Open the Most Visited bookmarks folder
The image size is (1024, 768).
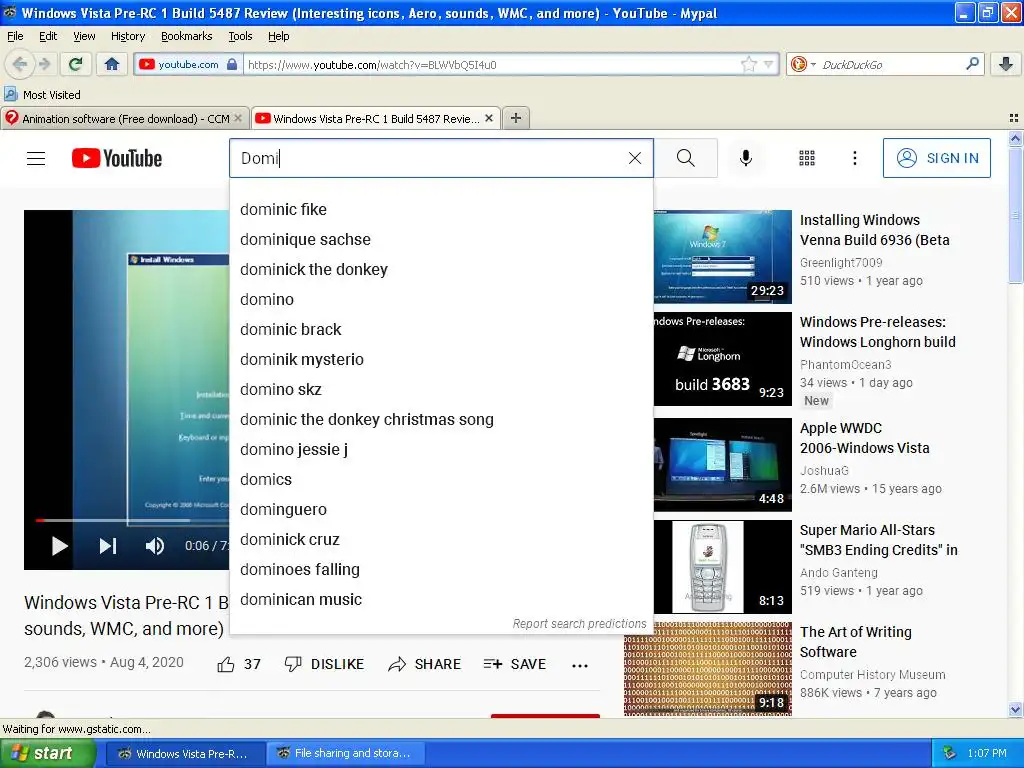tap(42, 95)
